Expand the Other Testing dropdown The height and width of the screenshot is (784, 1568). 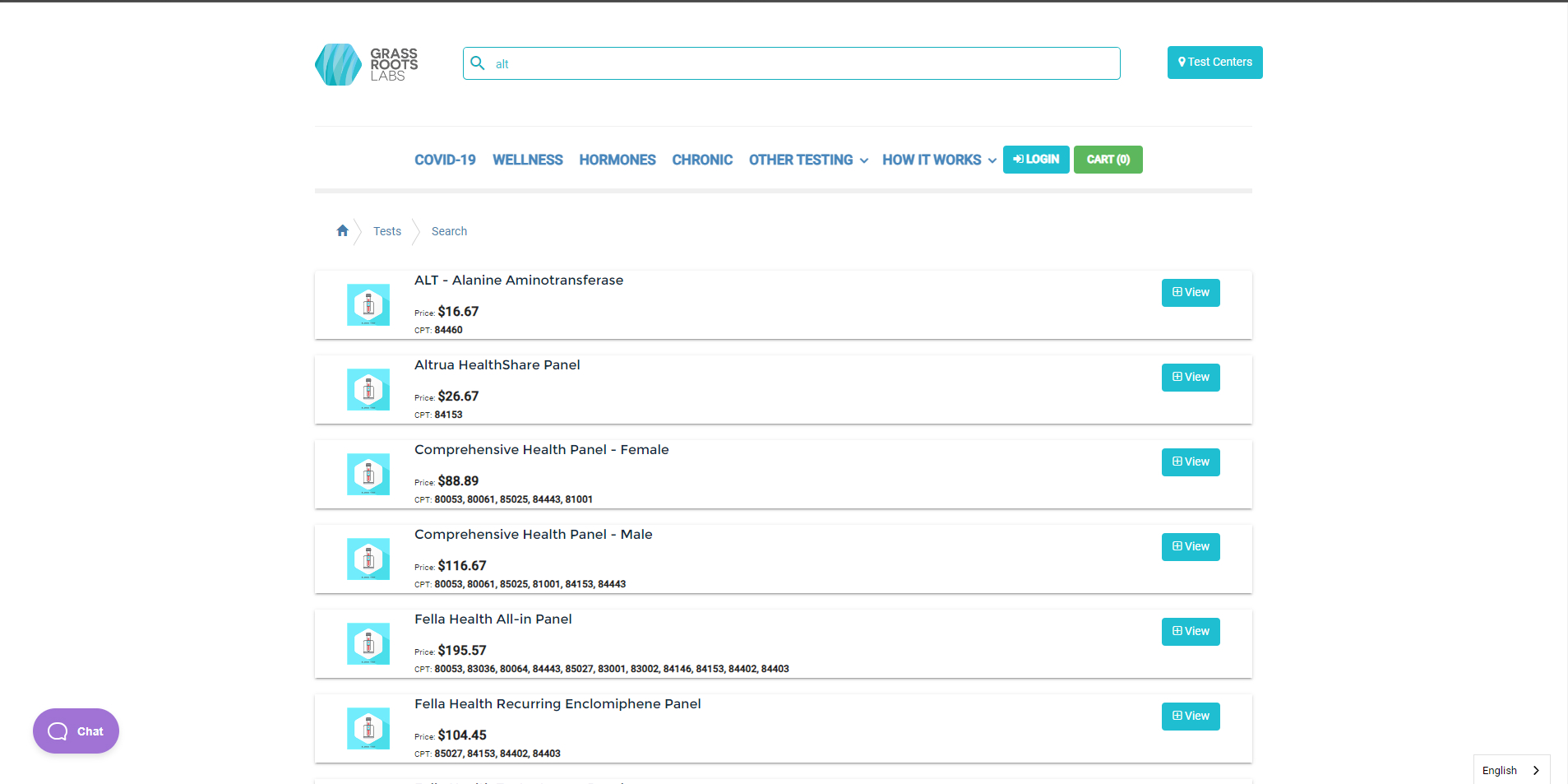(808, 160)
